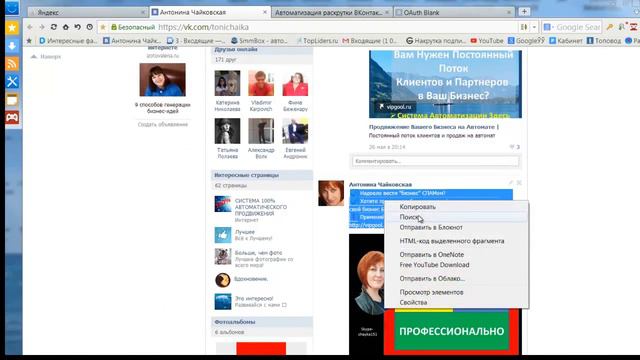Open the games controller sidebar icon
The height and width of the screenshot is (360, 640).
pyautogui.click(x=12, y=118)
